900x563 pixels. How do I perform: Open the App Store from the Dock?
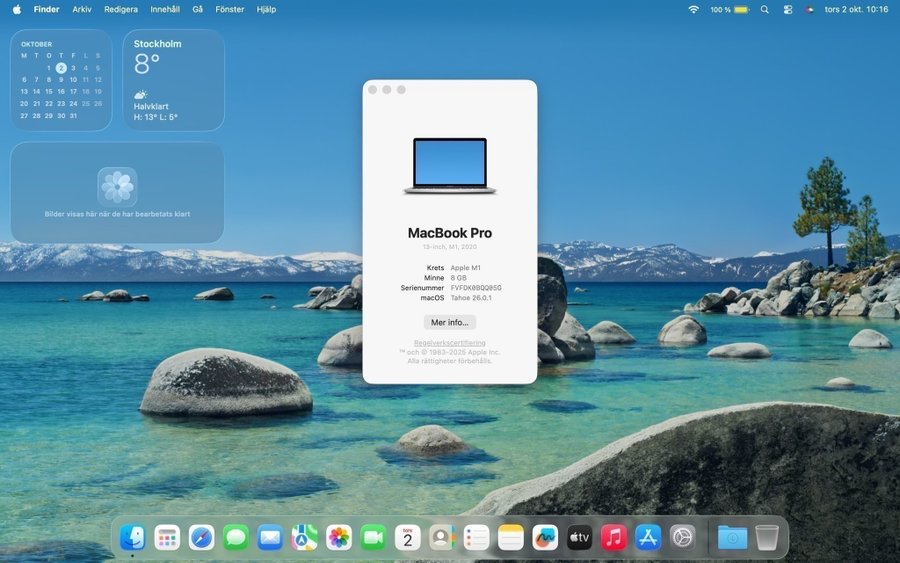(x=648, y=537)
